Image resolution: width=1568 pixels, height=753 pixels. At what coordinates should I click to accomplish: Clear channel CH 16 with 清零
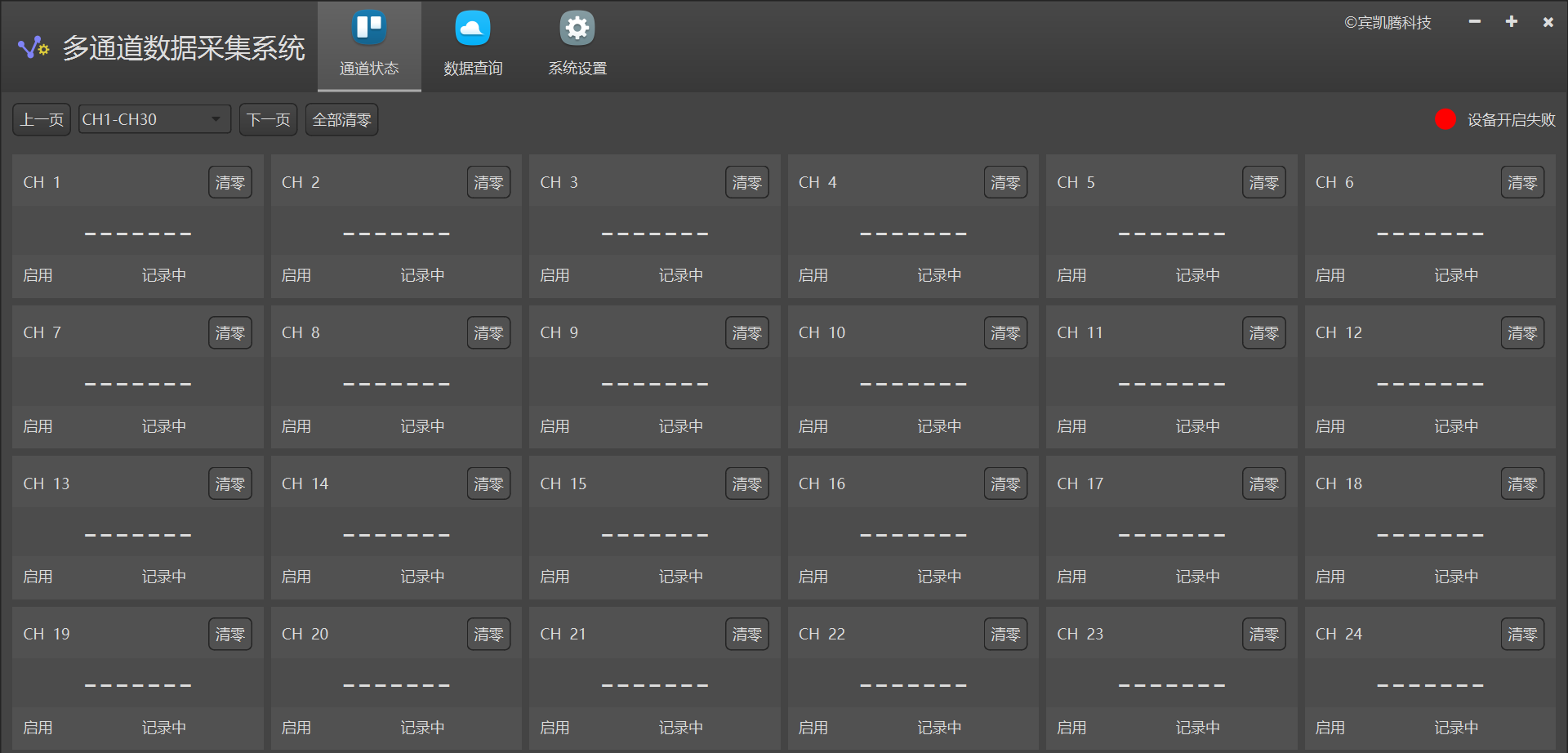tap(1005, 484)
